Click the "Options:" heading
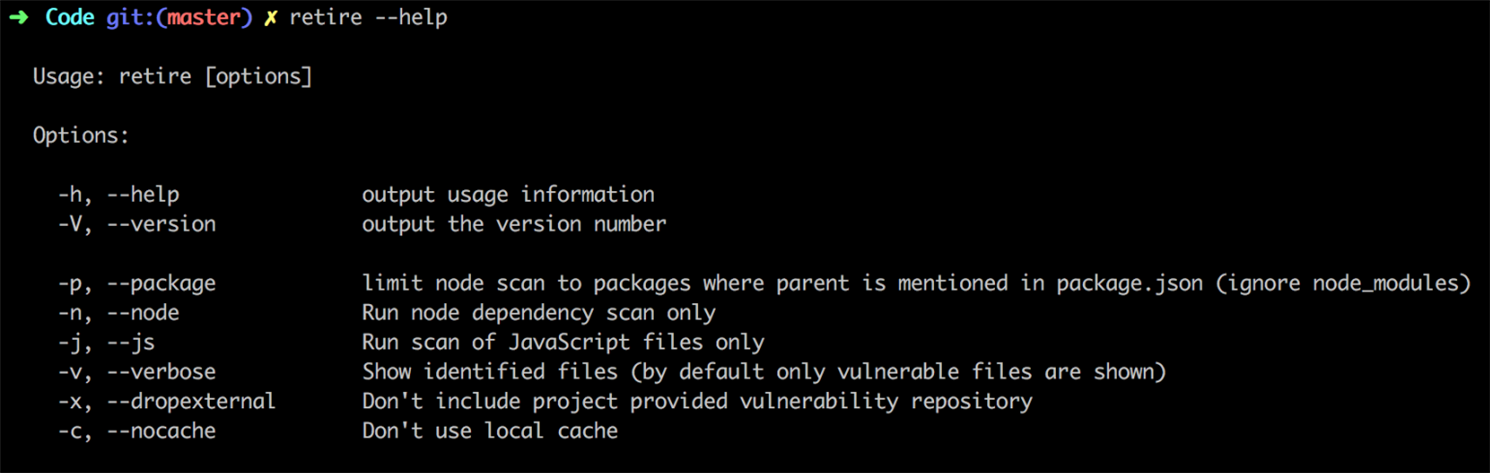The image size is (1490, 473). pyautogui.click(x=81, y=136)
